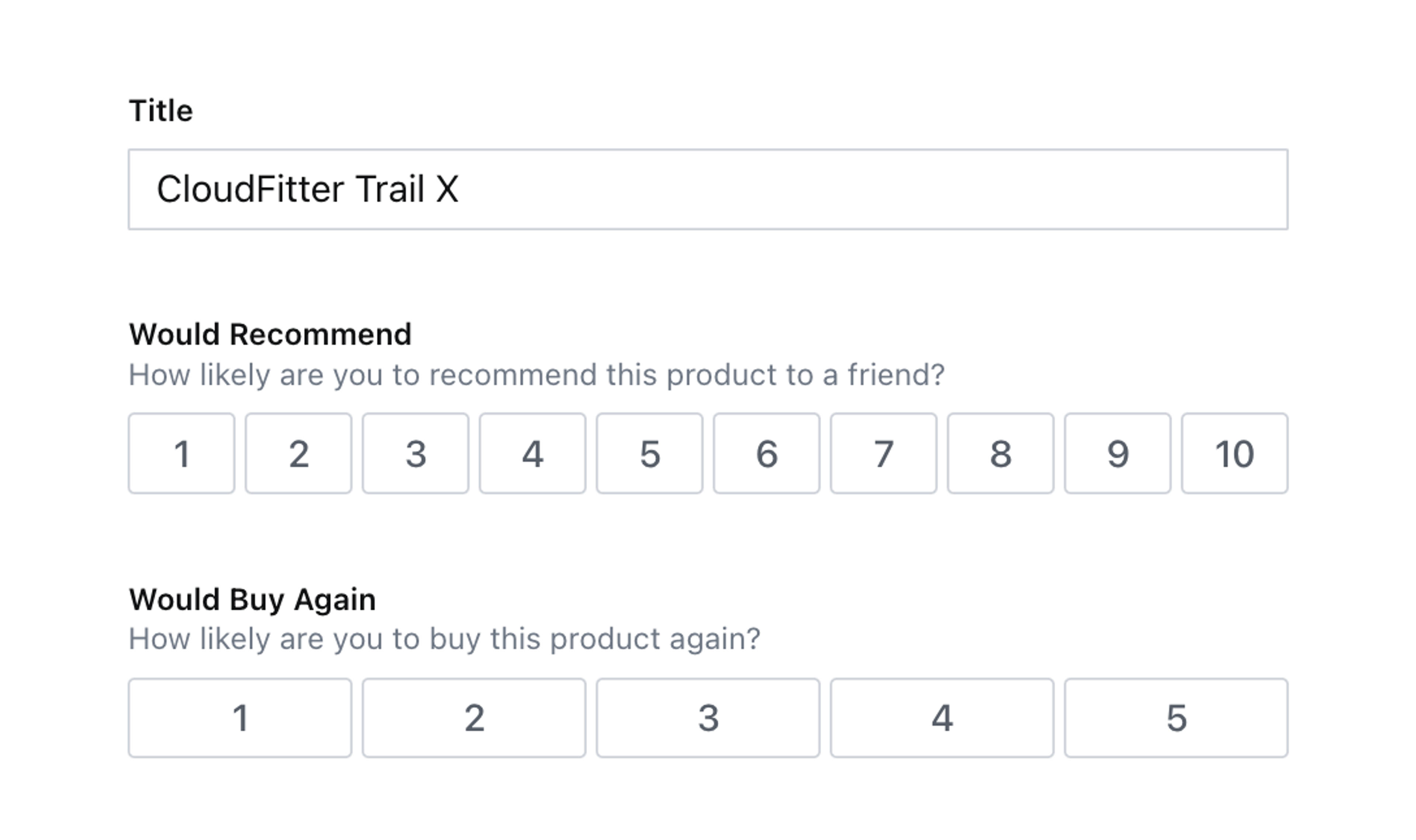Select 5 for Would Buy Again
Image resolution: width=1416 pixels, height=840 pixels.
pyautogui.click(x=1176, y=718)
